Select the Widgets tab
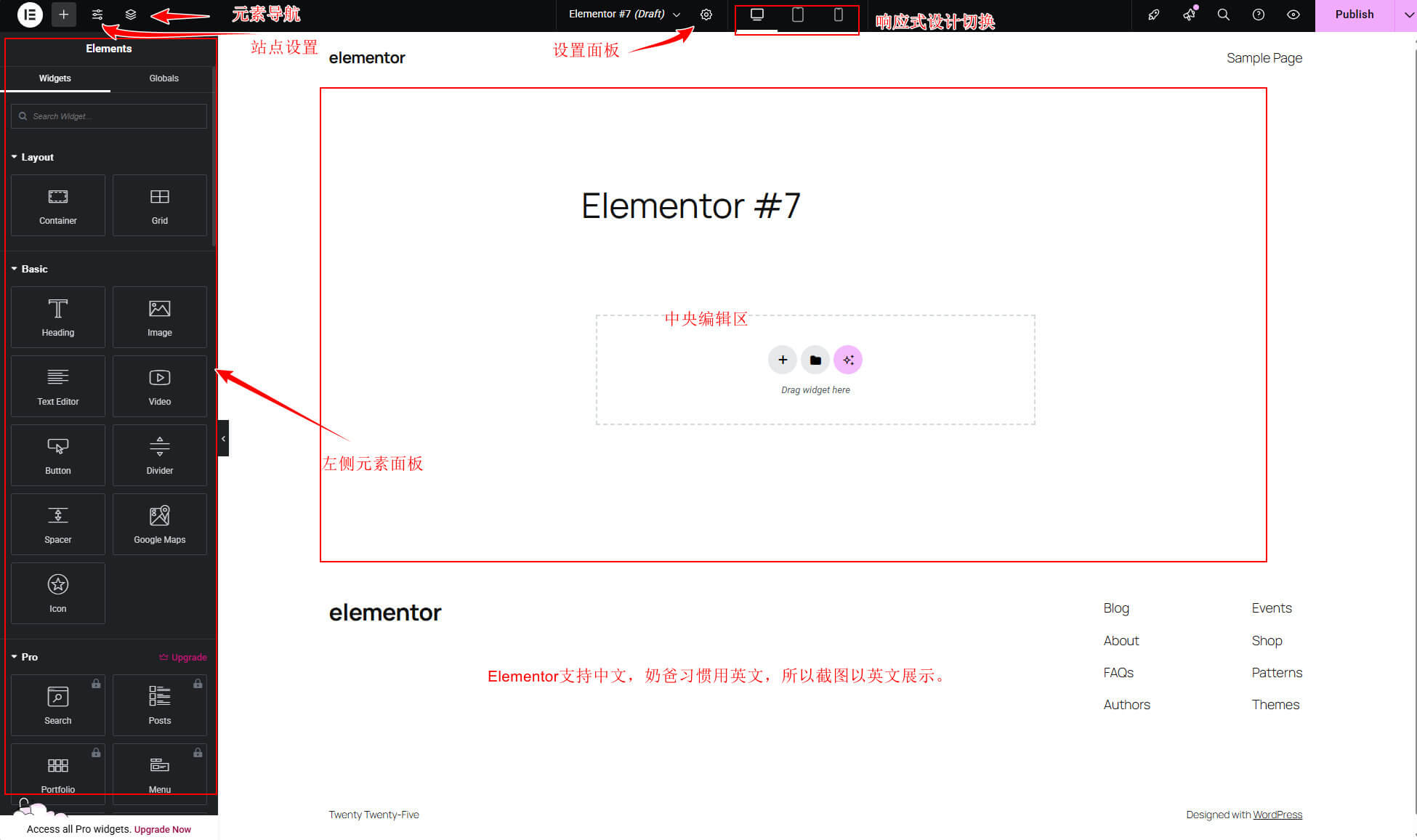The image size is (1417, 840). [x=55, y=78]
